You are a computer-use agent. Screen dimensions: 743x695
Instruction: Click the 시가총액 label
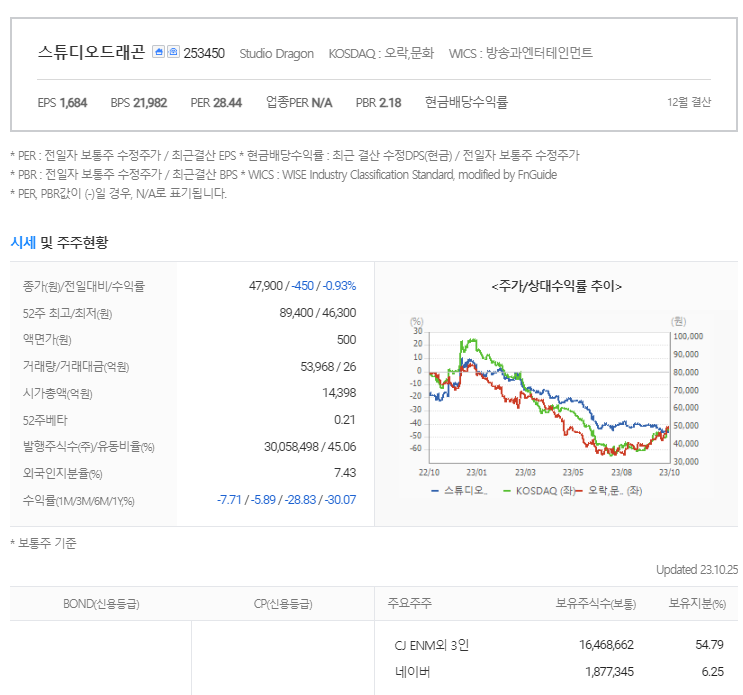point(57,394)
